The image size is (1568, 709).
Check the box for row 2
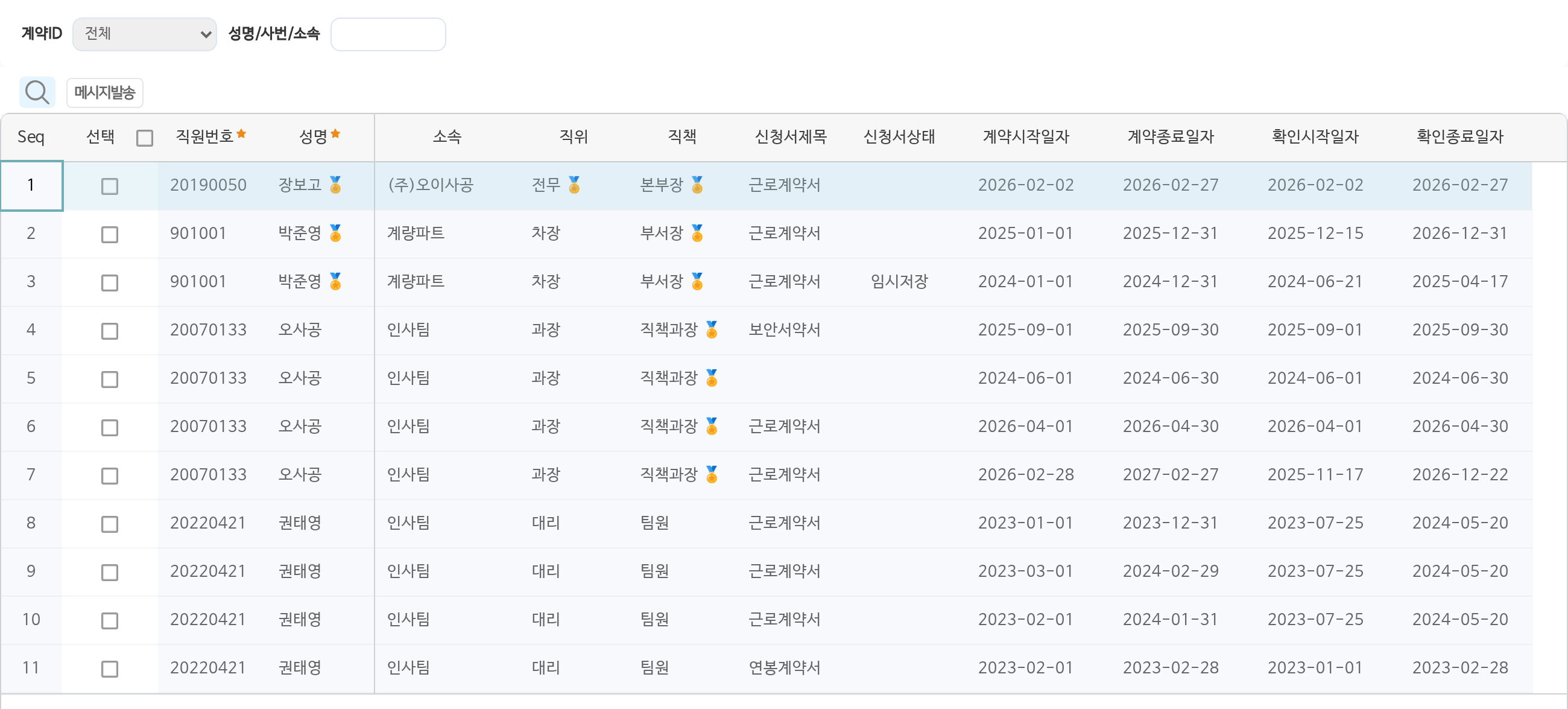coord(110,235)
